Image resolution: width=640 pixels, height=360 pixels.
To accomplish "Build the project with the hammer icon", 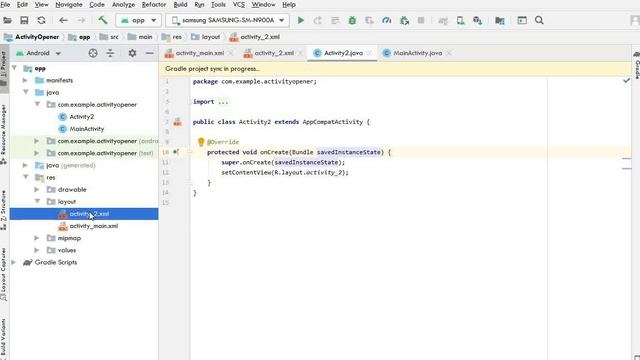I will (x=102, y=20).
